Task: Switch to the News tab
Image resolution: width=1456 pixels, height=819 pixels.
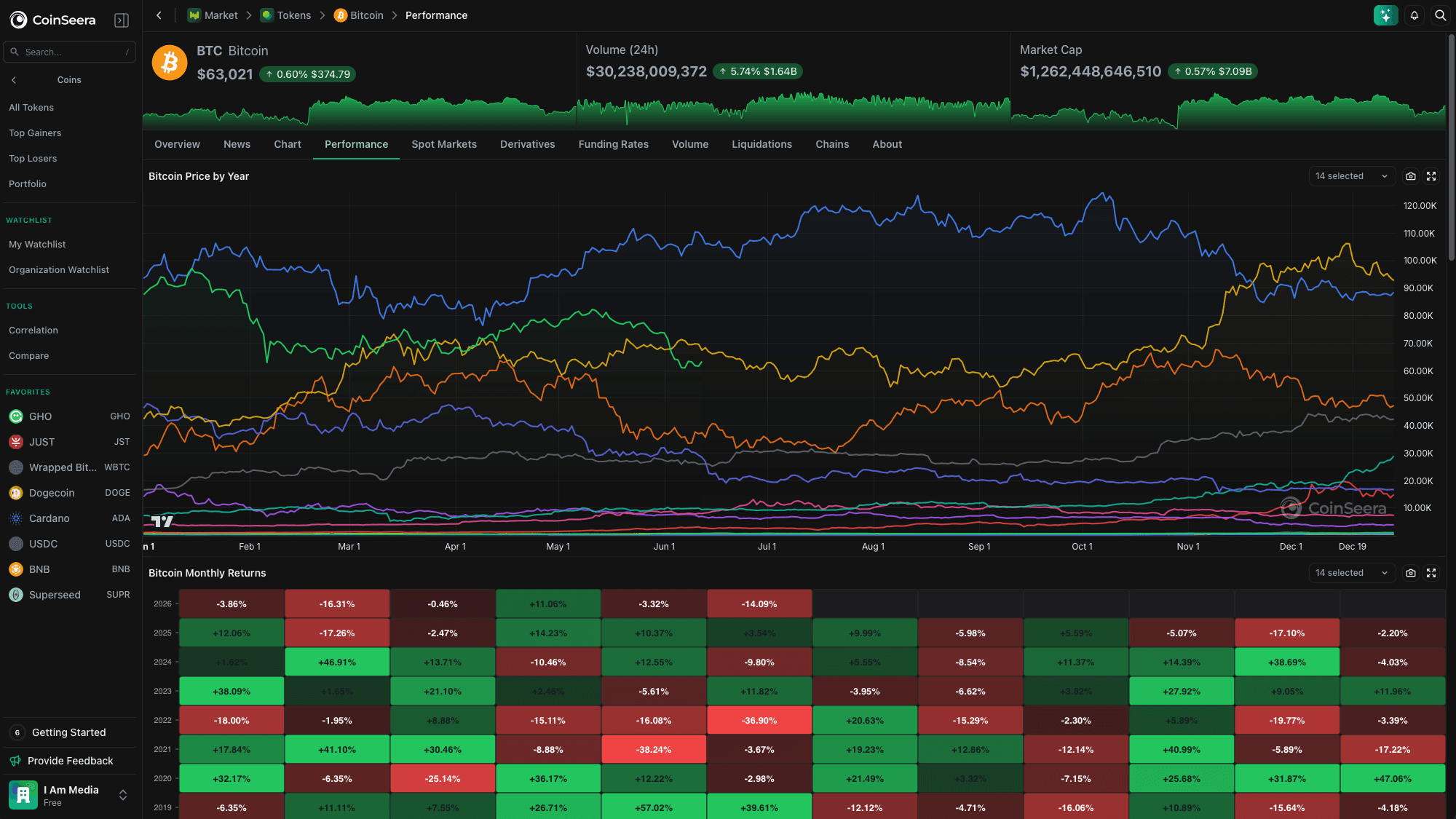Action: click(x=237, y=144)
